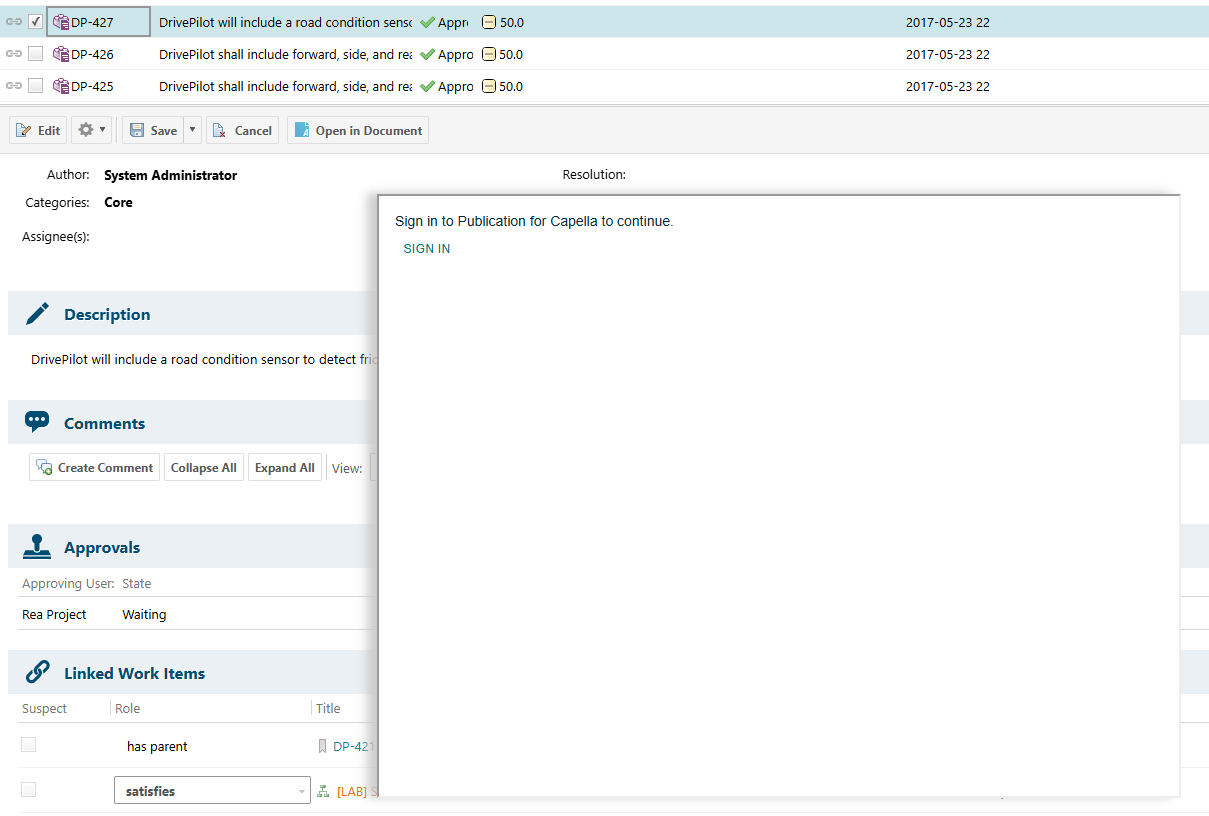
Task: Click the stamp icon of the Approvals section
Action: pos(37,547)
